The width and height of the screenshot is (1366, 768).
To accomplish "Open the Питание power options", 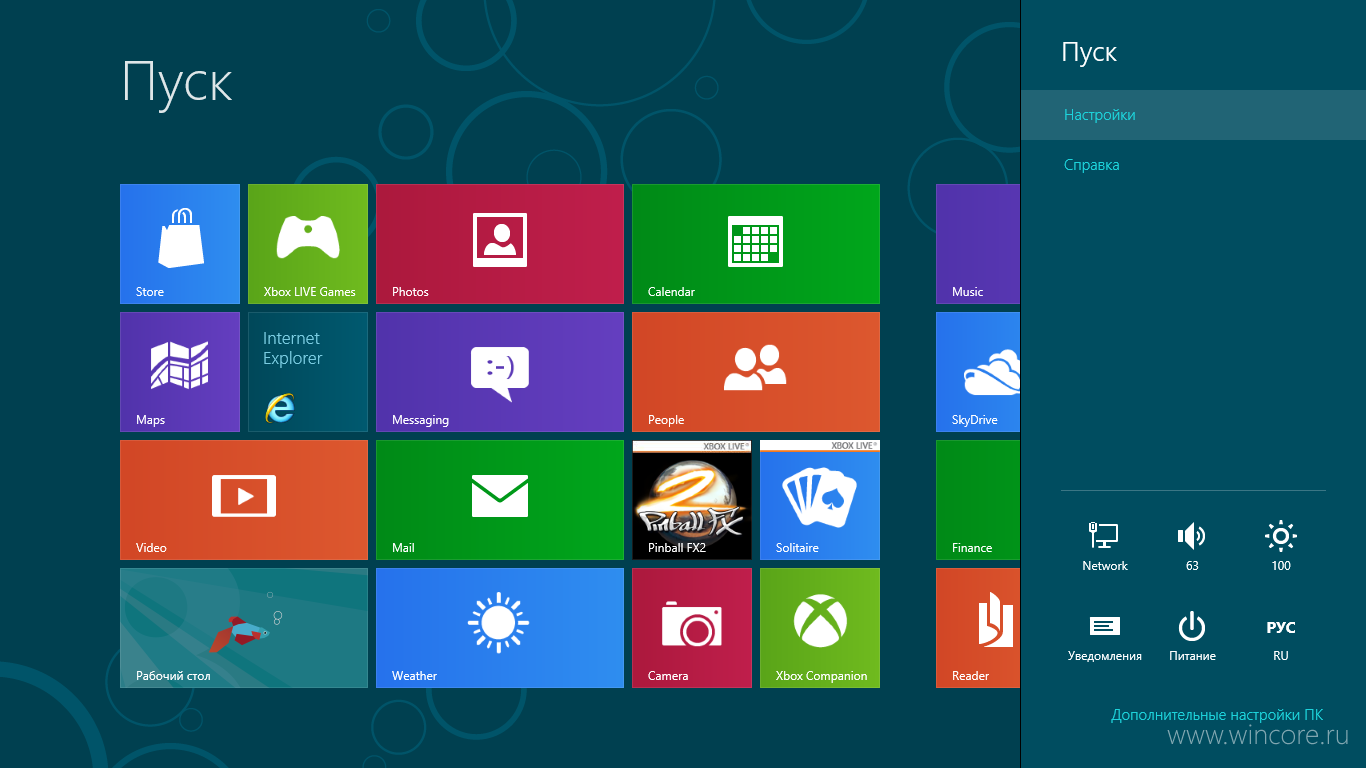I will (1192, 637).
